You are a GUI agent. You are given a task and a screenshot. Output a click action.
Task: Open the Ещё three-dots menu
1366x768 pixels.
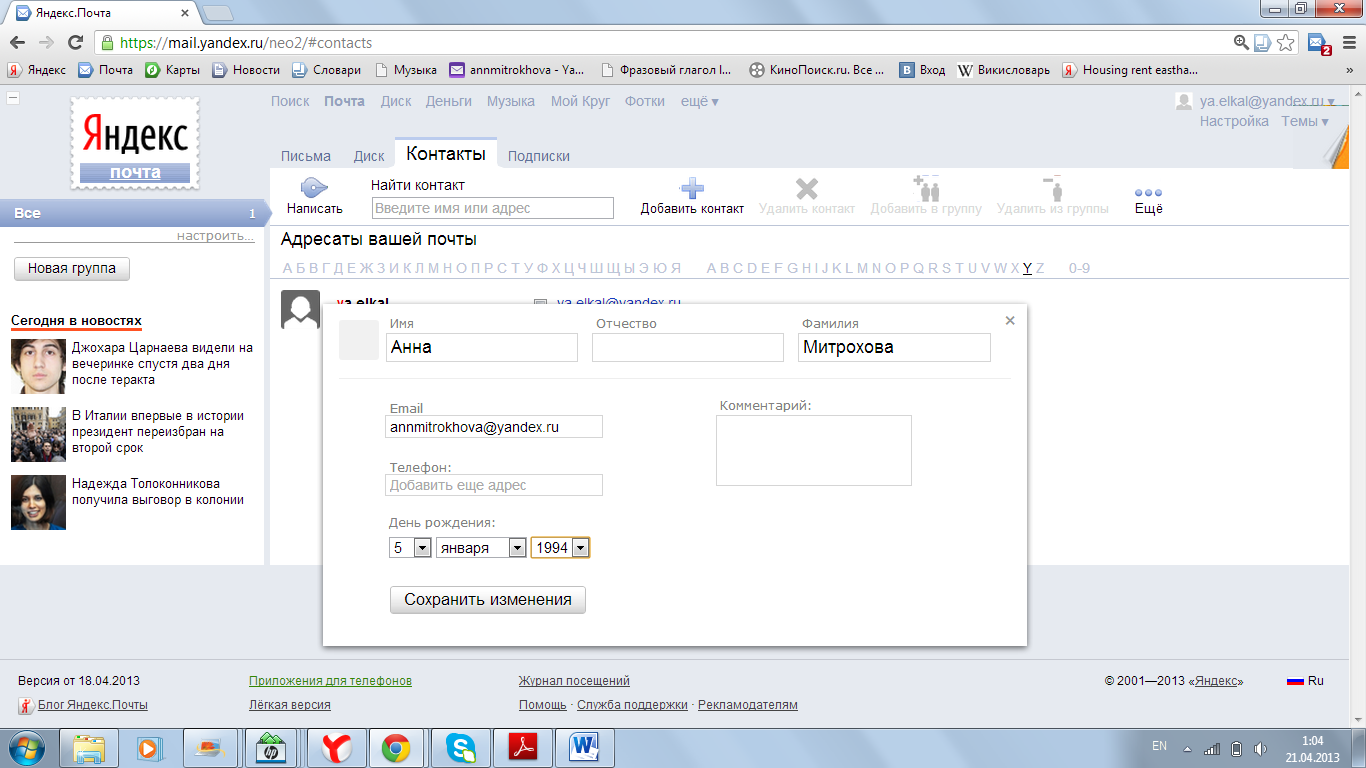[x=1148, y=192]
